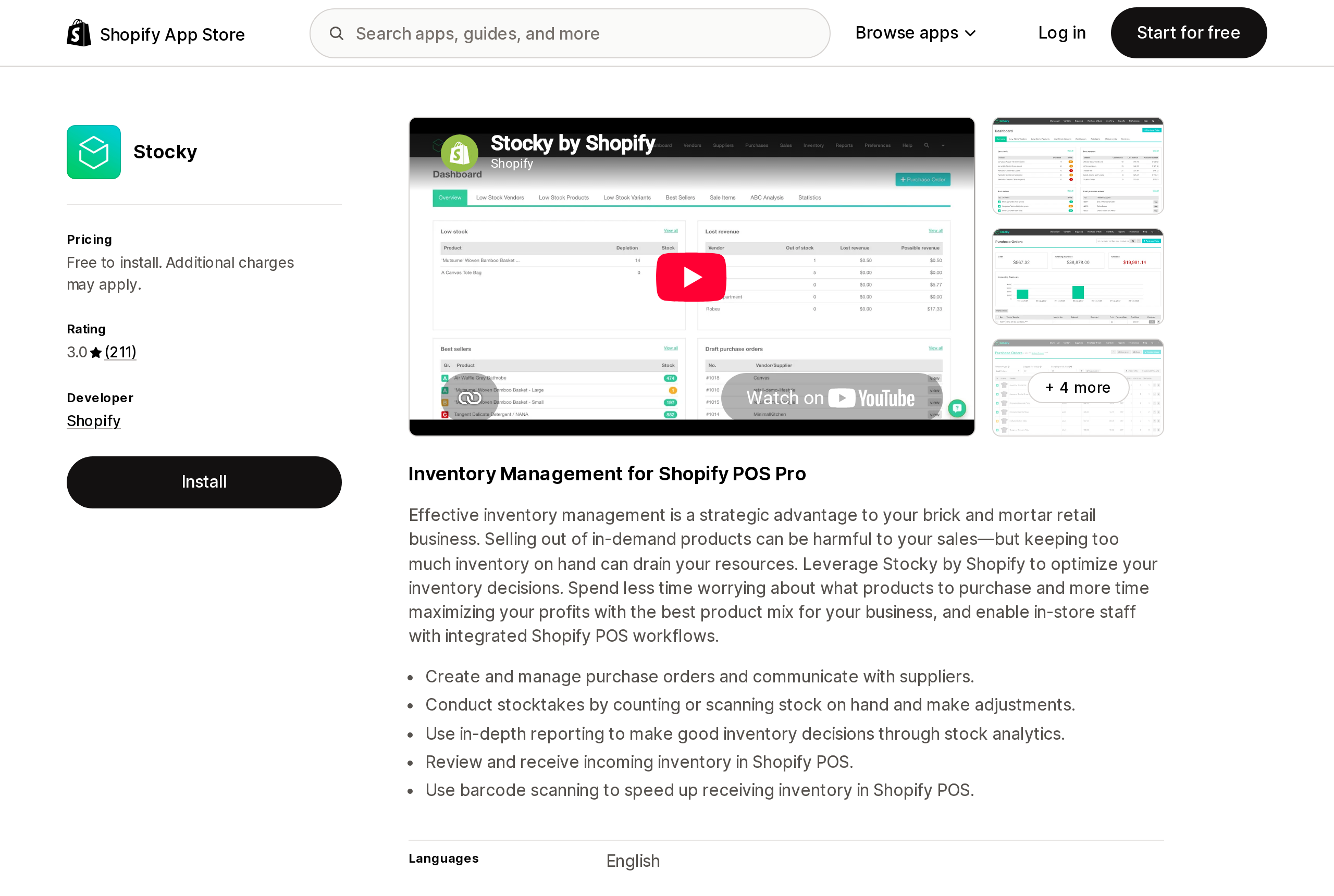Open the Log in page
This screenshot has width=1334, height=896.
click(x=1062, y=33)
